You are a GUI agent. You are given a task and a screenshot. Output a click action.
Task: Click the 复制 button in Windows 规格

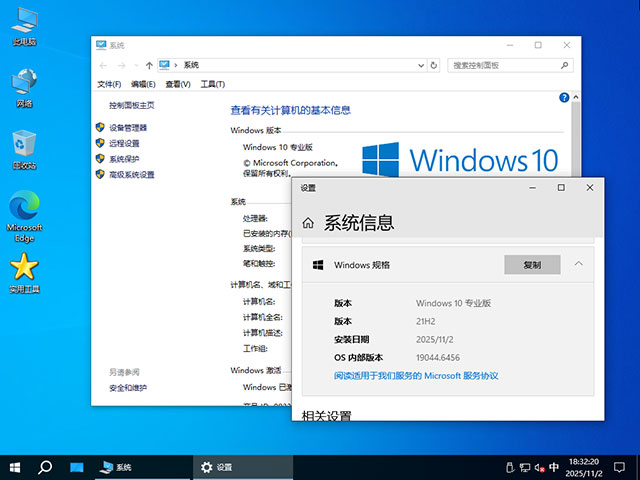coord(532,265)
